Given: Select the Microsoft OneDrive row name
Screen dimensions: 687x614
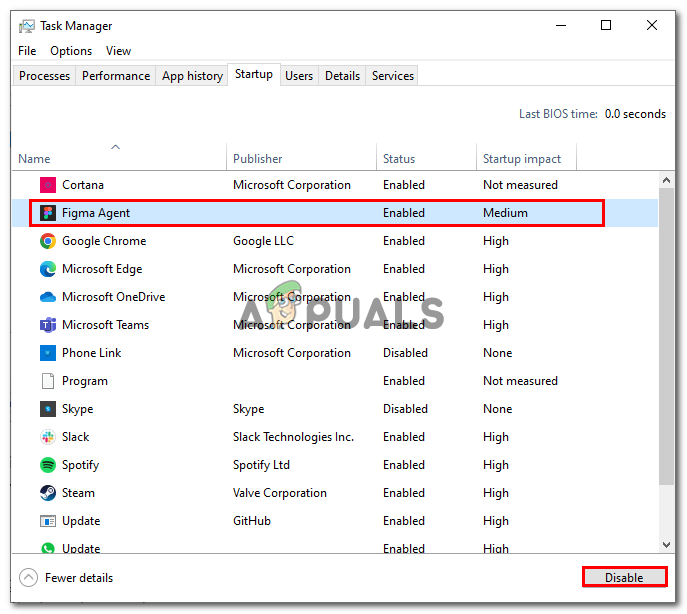Looking at the screenshot, I should click(113, 297).
